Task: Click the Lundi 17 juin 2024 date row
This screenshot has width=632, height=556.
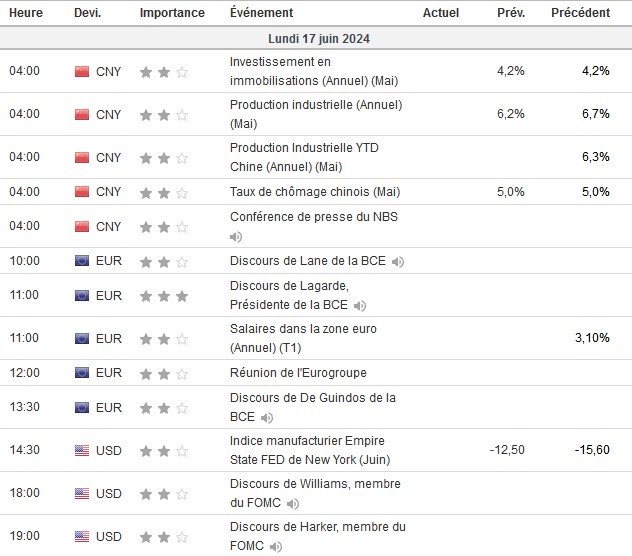Action: 316,38
